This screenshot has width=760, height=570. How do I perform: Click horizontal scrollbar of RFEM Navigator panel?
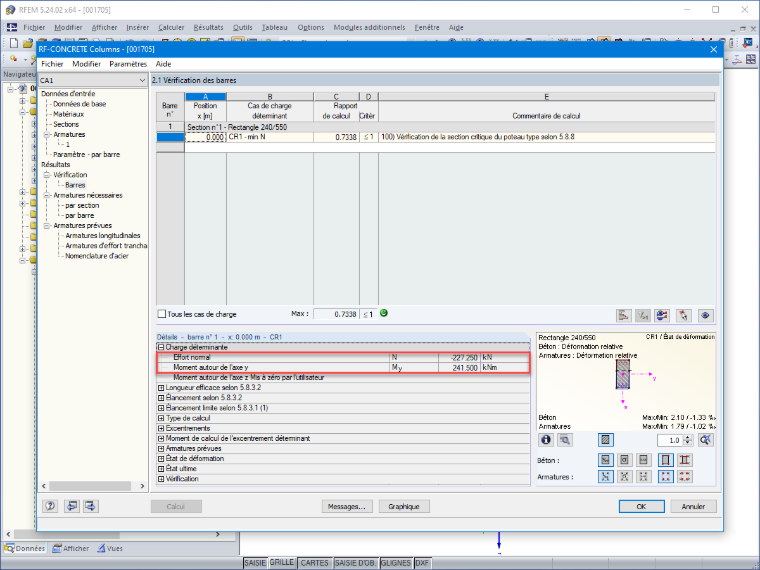pyautogui.click(x=66, y=534)
